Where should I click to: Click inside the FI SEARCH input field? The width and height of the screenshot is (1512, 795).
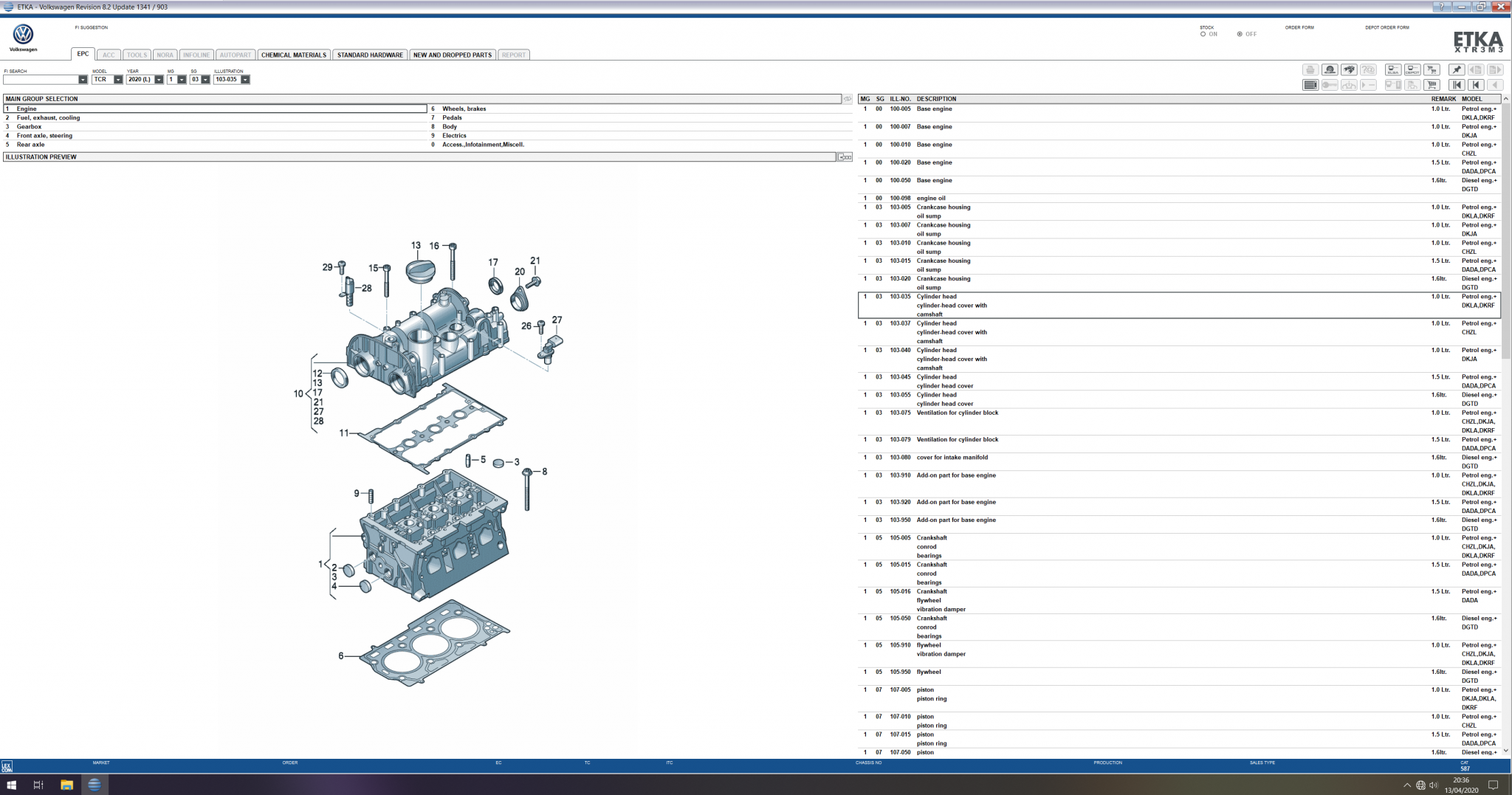point(41,79)
